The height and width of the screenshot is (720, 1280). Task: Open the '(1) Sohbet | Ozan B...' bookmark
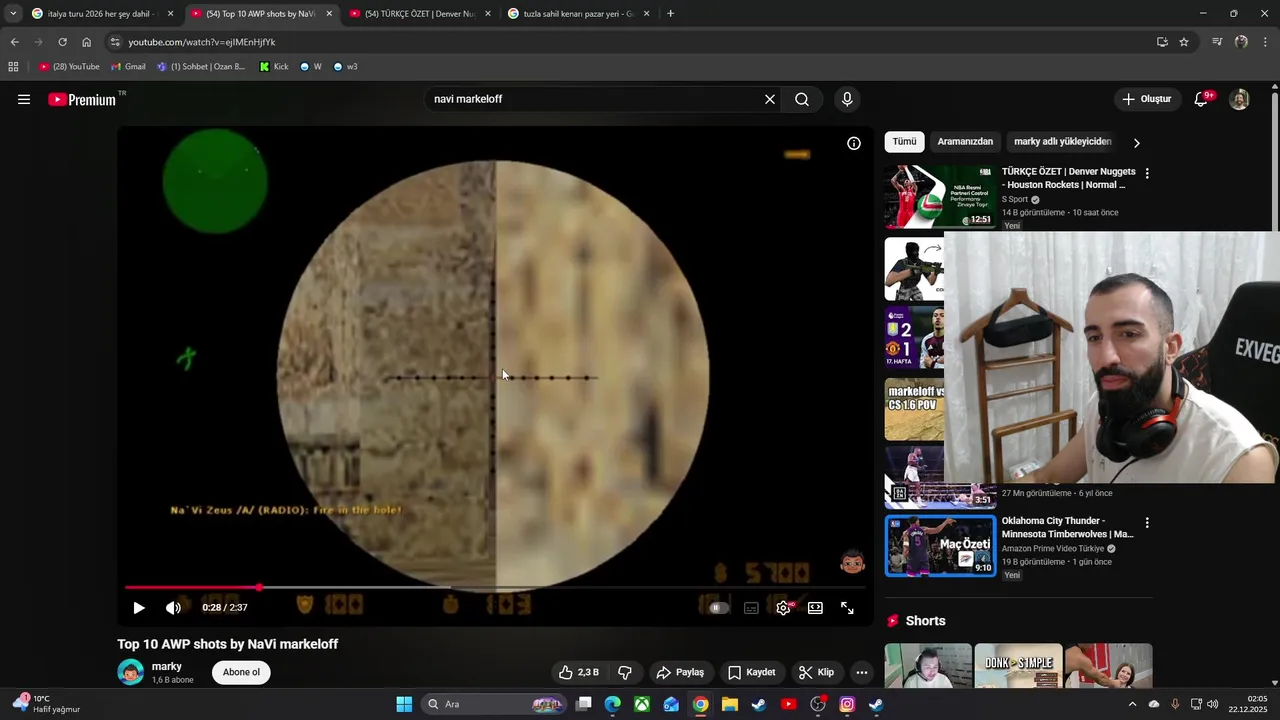pos(201,67)
